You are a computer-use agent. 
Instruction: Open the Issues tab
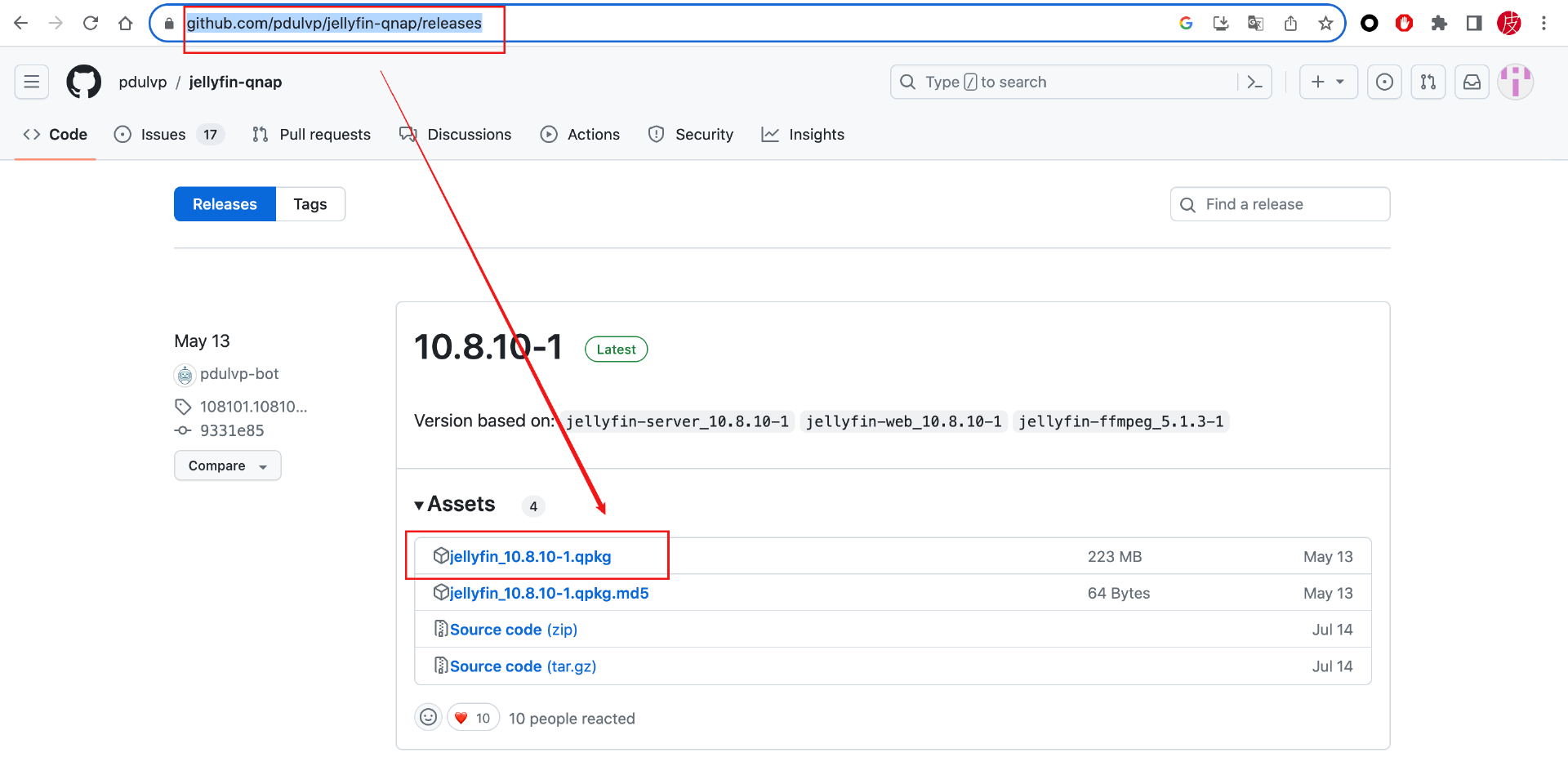tap(168, 135)
